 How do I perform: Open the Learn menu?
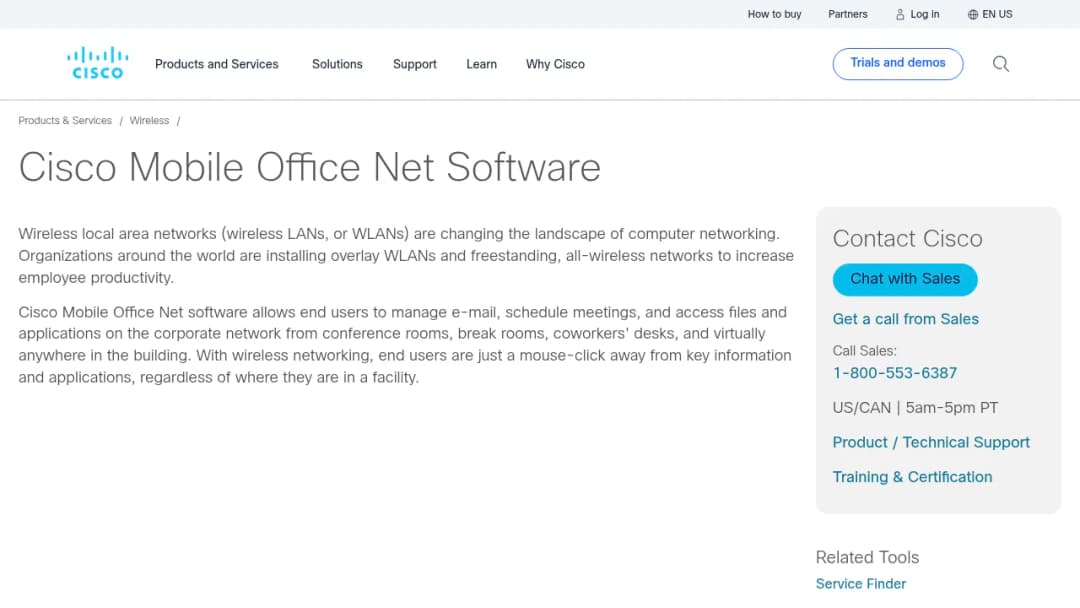[481, 64]
